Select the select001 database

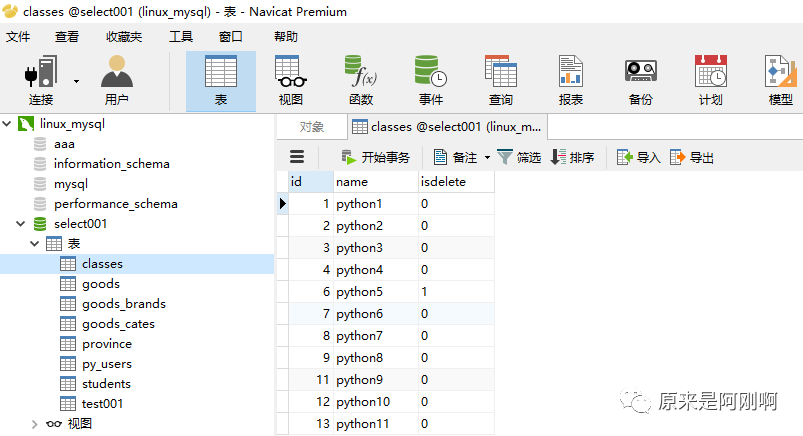pos(80,224)
